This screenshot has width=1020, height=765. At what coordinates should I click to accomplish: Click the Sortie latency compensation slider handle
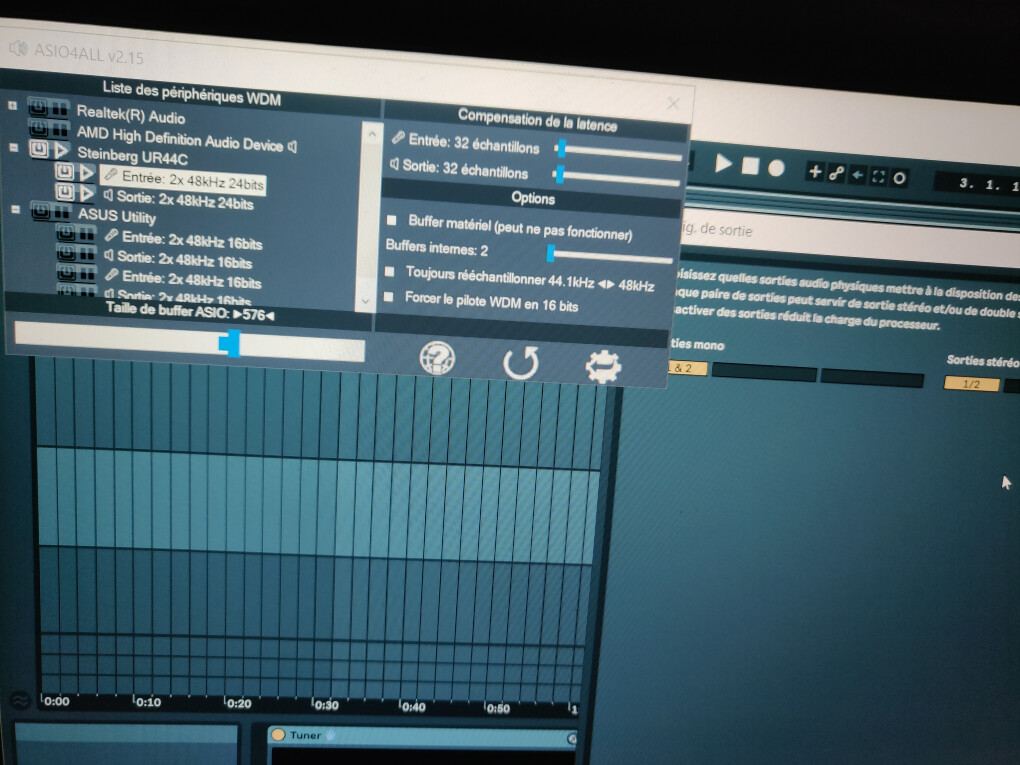point(559,174)
